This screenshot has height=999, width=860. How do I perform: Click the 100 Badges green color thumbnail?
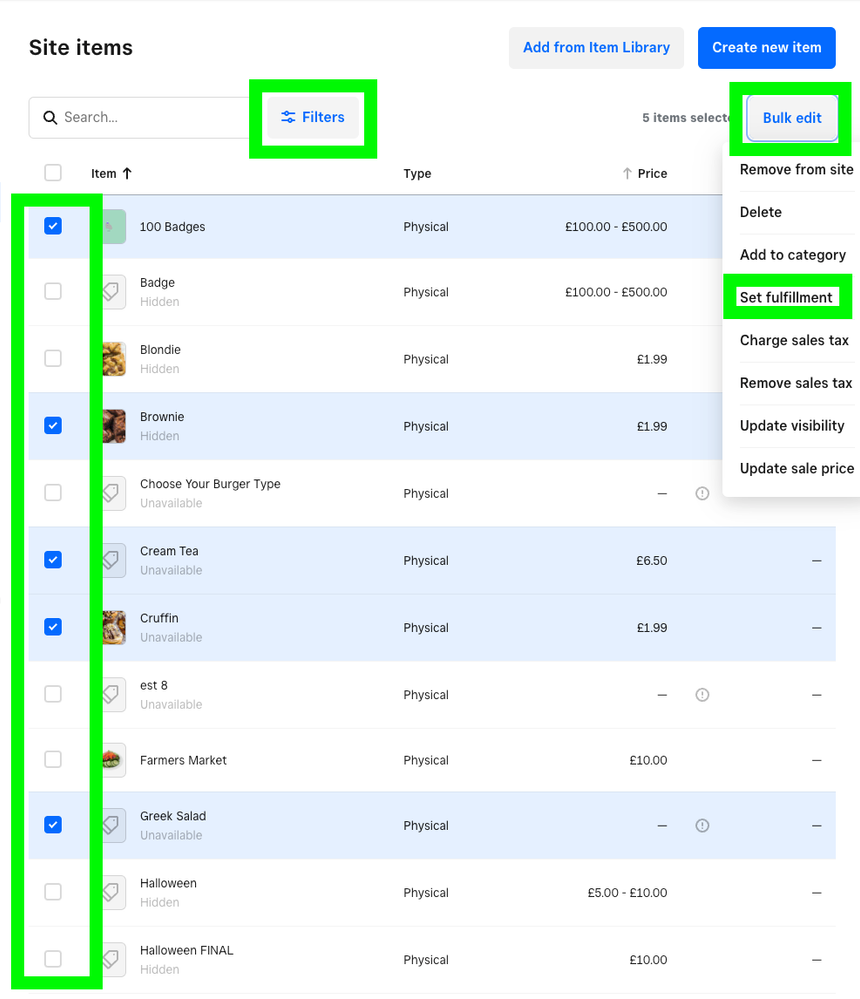[x=113, y=226]
